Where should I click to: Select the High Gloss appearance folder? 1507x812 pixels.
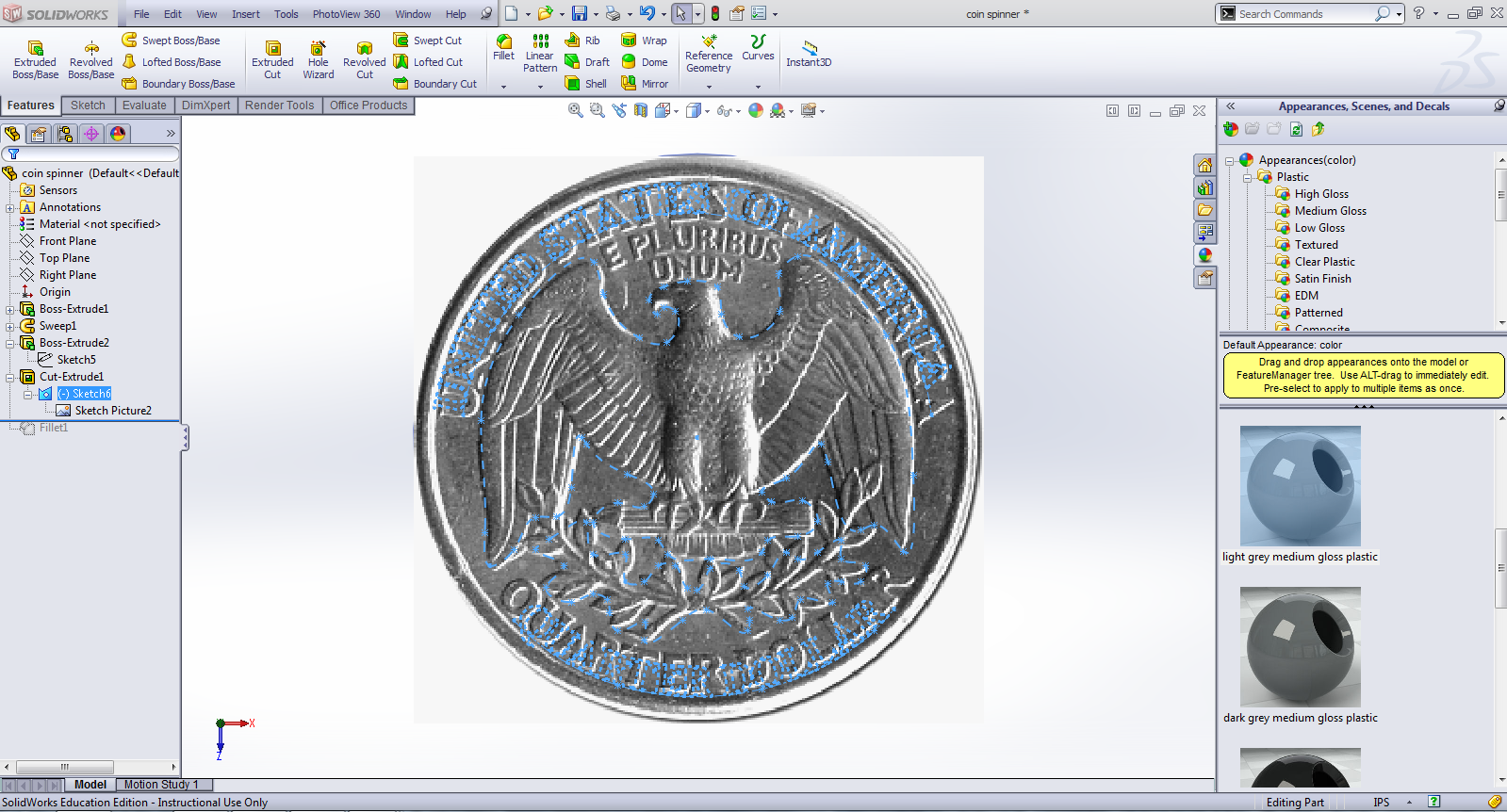pos(1321,194)
